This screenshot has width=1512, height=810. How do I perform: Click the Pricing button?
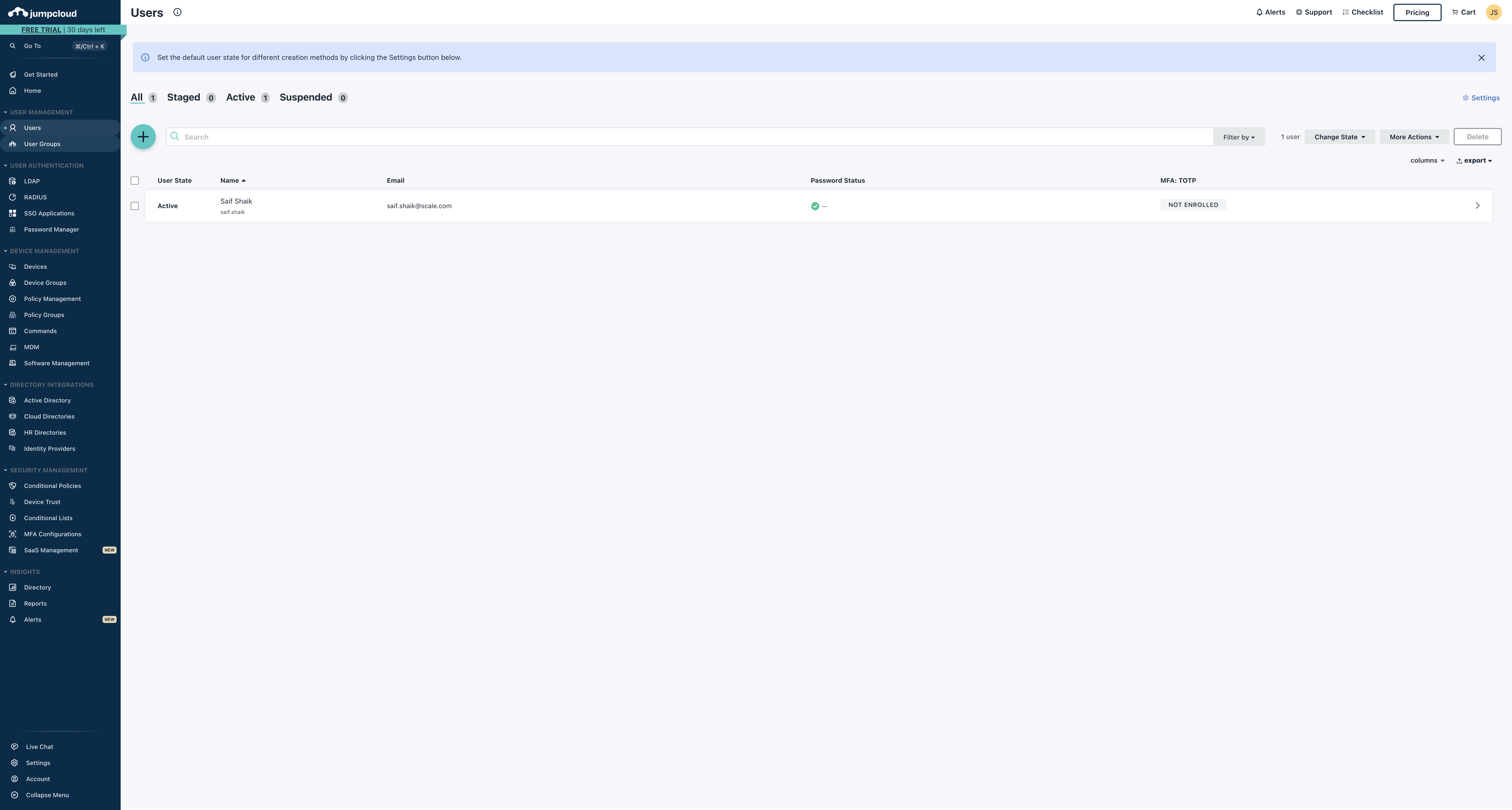click(x=1417, y=12)
